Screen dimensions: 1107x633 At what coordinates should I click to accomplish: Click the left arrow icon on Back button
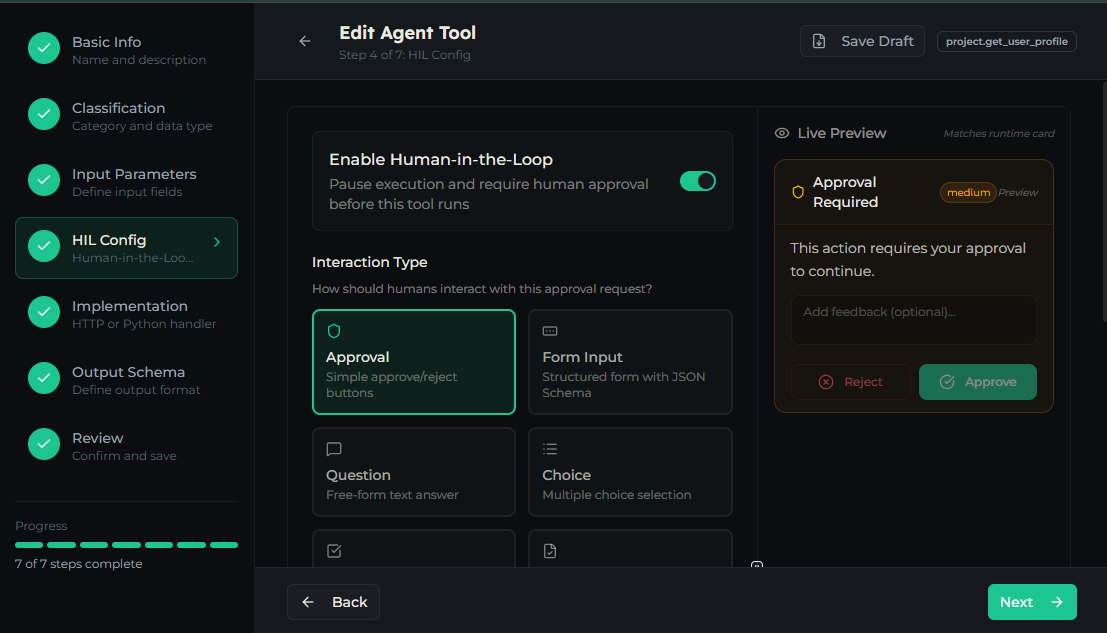(x=308, y=602)
